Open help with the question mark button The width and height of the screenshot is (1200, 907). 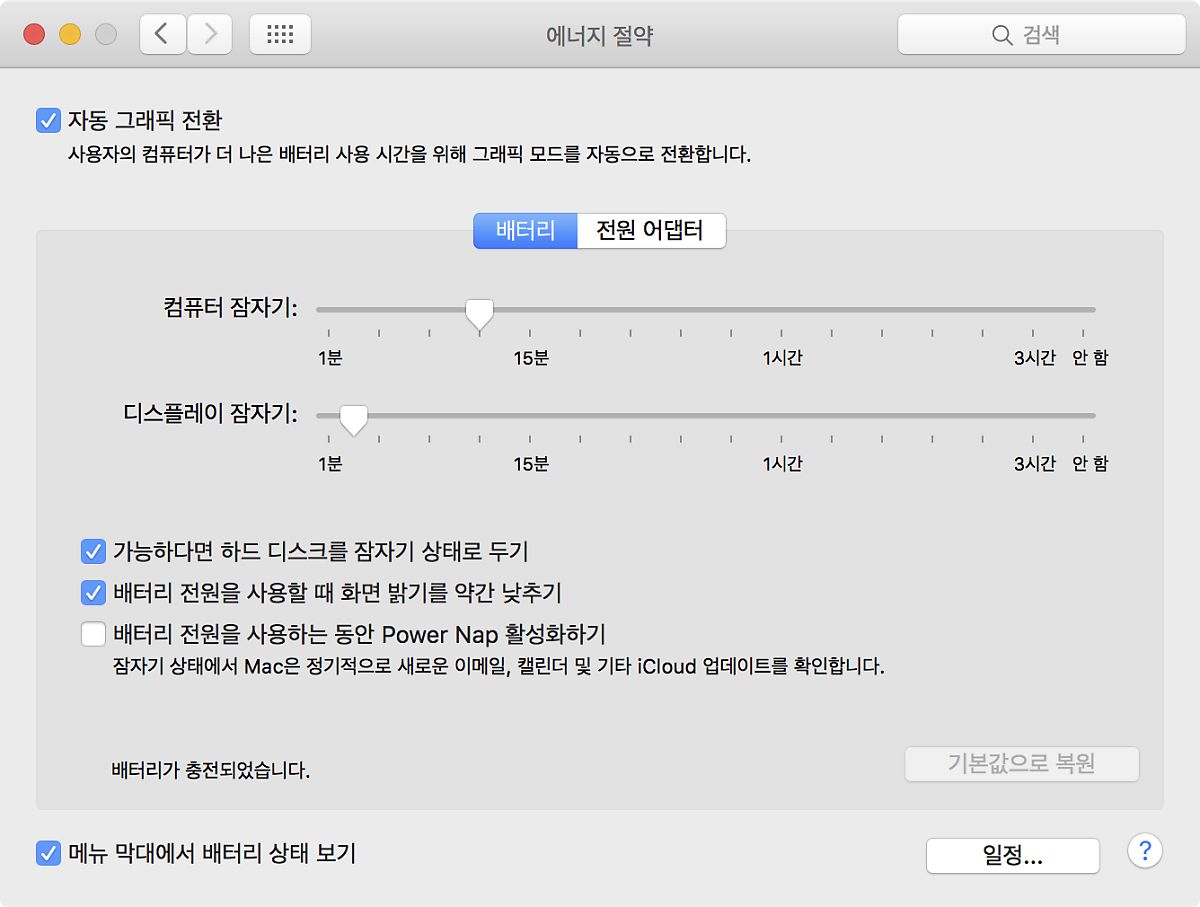[1145, 851]
